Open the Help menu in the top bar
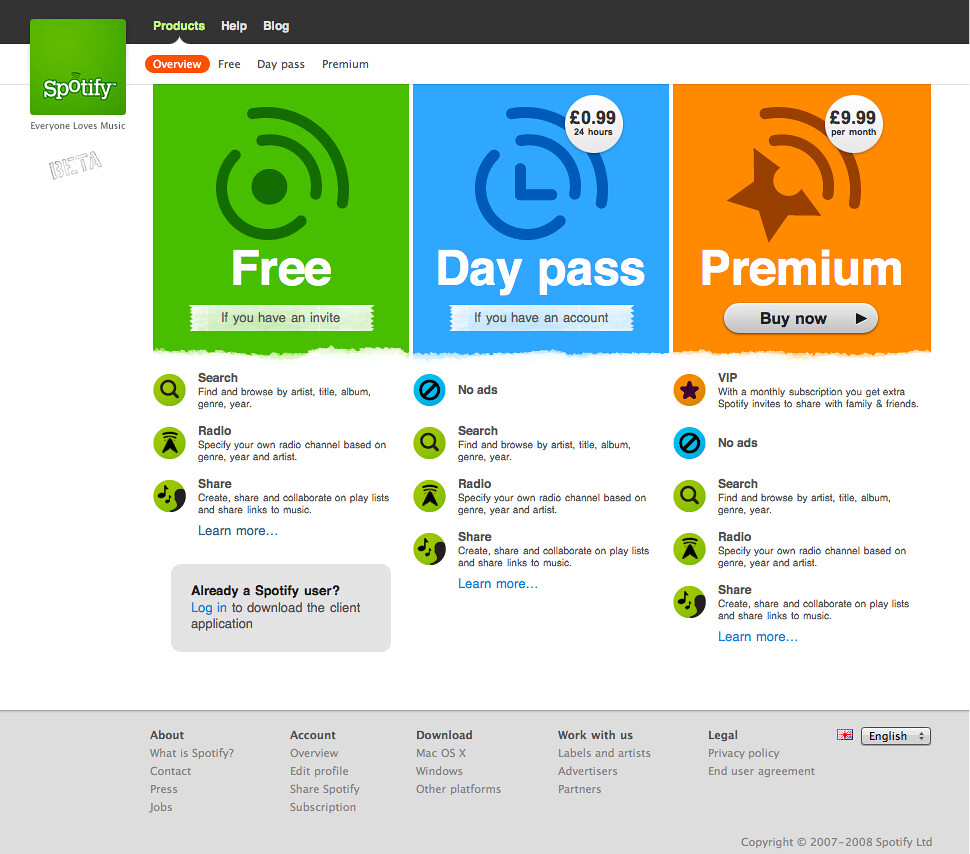970x854 pixels. coord(234,26)
